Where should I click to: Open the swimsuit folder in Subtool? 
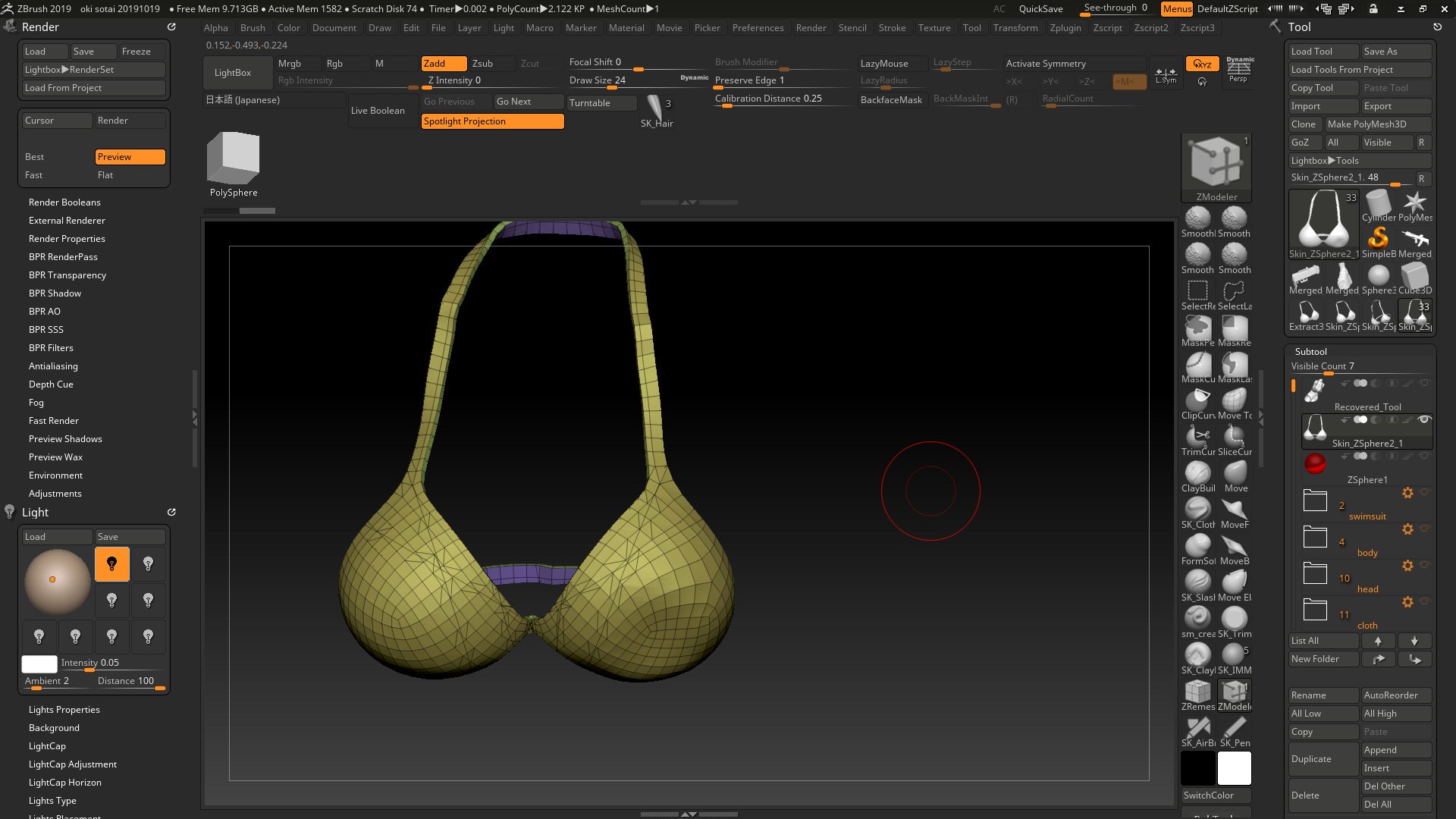1315,501
